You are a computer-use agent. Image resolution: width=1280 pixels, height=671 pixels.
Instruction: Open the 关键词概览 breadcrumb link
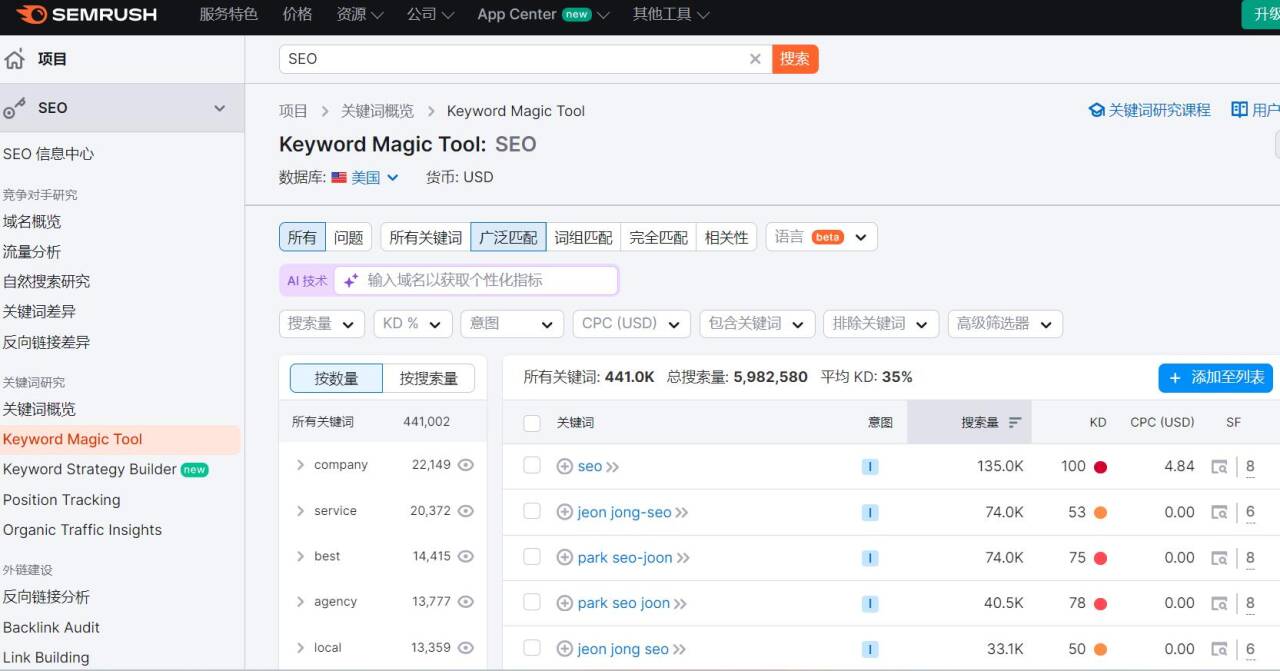click(x=377, y=111)
